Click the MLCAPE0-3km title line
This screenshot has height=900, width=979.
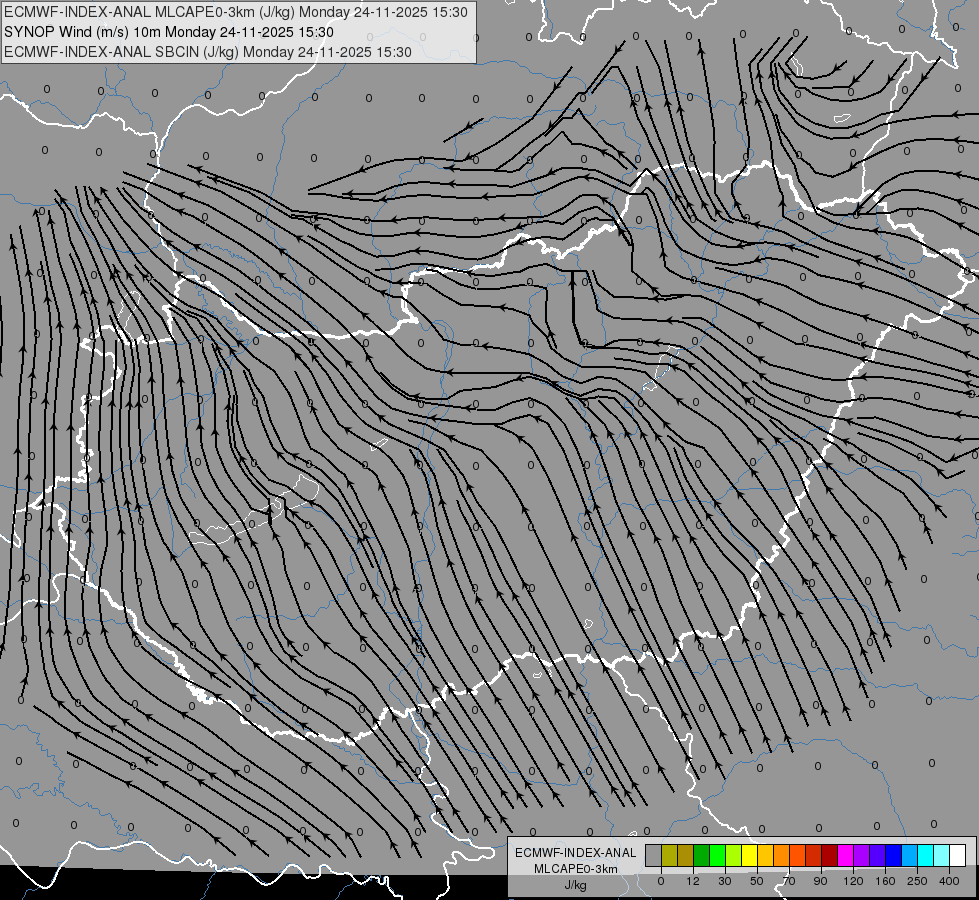(x=235, y=12)
